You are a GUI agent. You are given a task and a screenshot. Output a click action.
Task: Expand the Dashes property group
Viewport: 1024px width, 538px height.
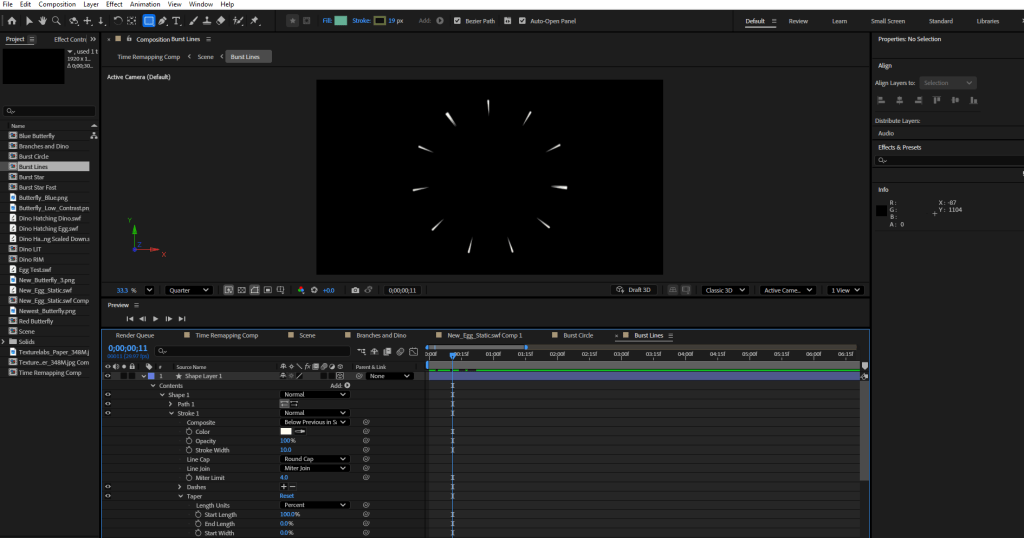(x=180, y=487)
